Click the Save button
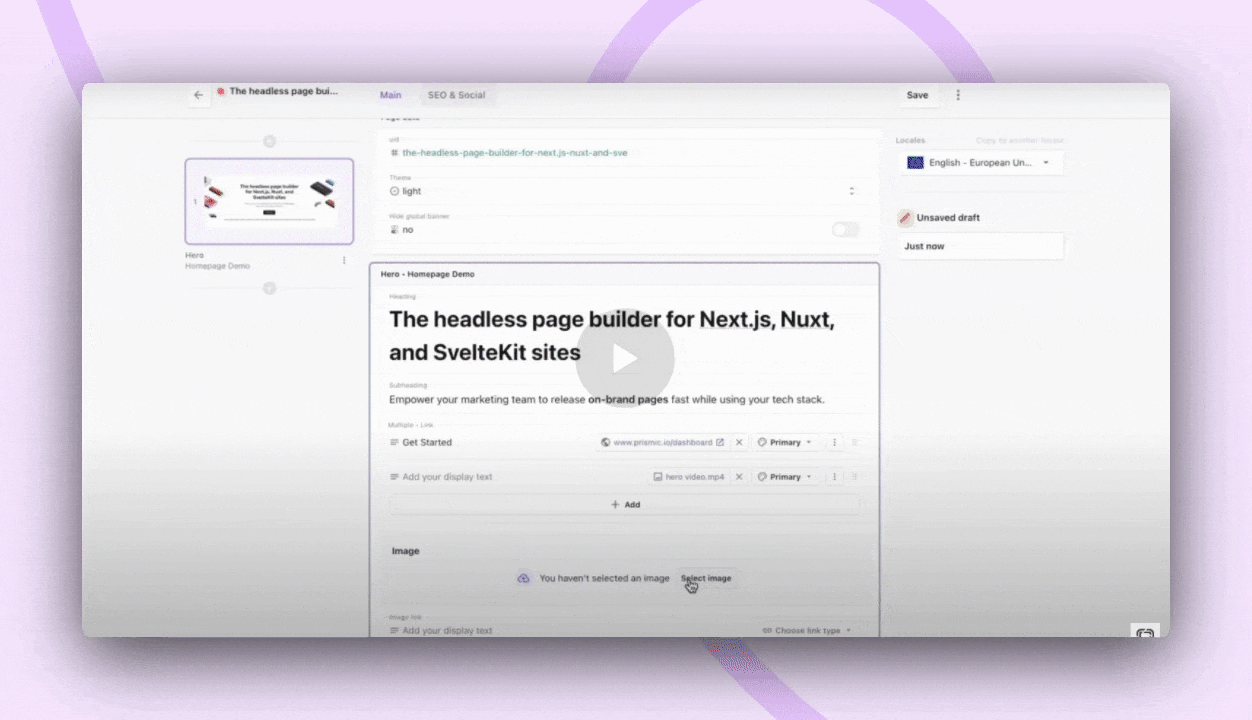This screenshot has height=720, width=1252. (x=916, y=94)
